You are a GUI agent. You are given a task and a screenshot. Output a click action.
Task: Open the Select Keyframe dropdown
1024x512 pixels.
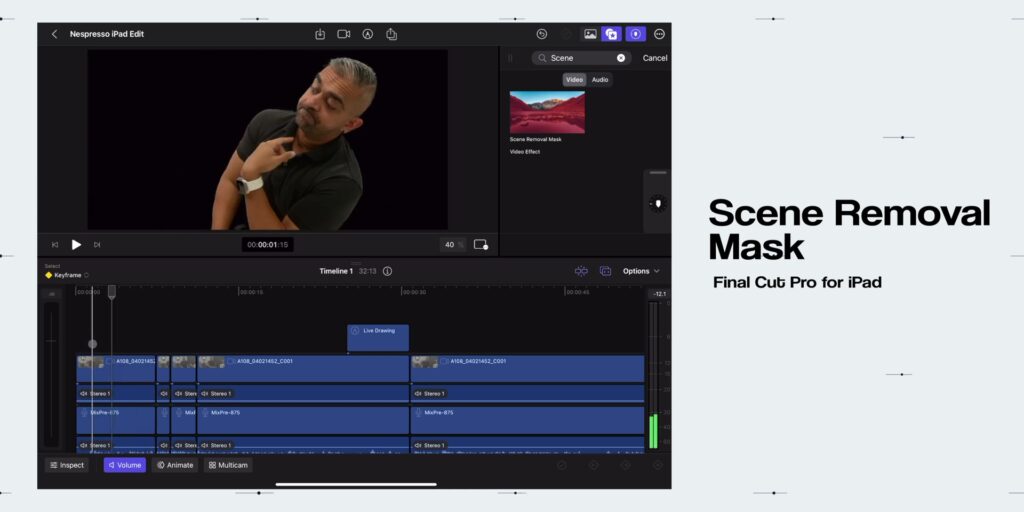(67, 275)
